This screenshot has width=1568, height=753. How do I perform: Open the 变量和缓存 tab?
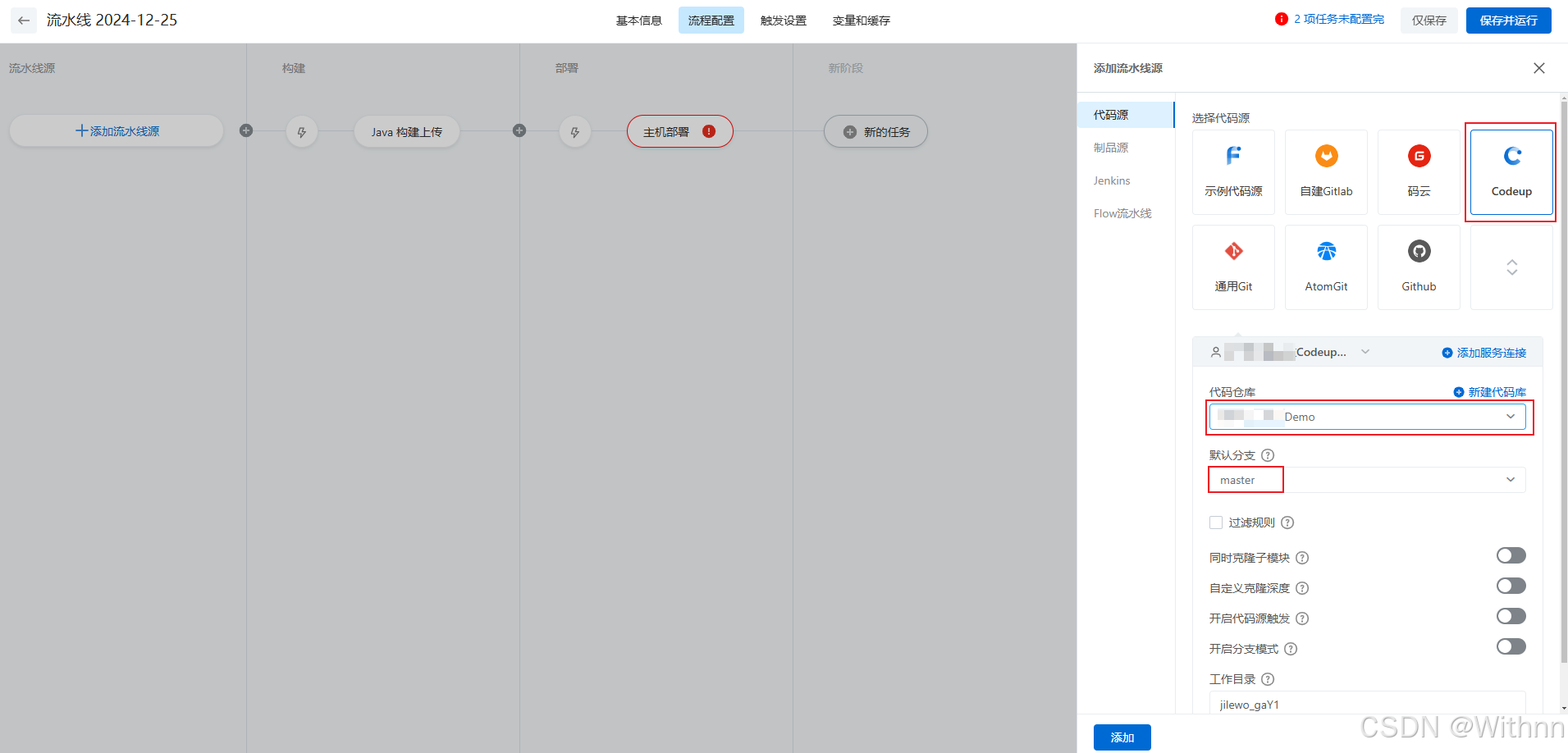click(860, 21)
